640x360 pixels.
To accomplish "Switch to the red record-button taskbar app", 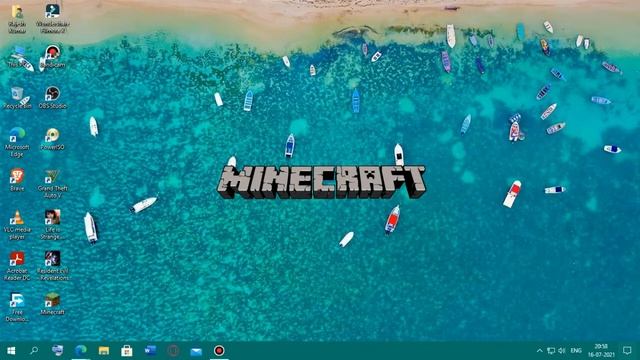I will (x=219, y=351).
